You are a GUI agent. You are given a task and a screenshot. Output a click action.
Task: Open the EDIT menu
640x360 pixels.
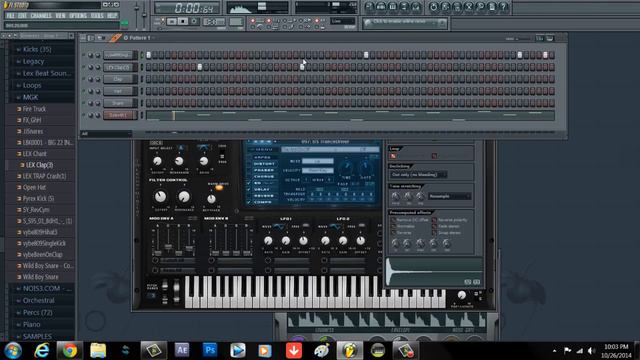[x=22, y=16]
